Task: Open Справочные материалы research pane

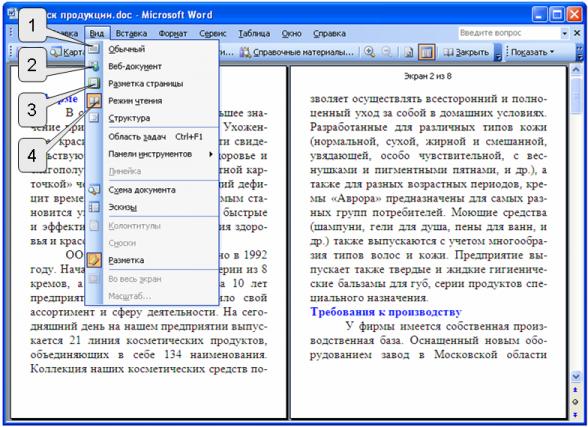Action: pyautogui.click(x=297, y=52)
